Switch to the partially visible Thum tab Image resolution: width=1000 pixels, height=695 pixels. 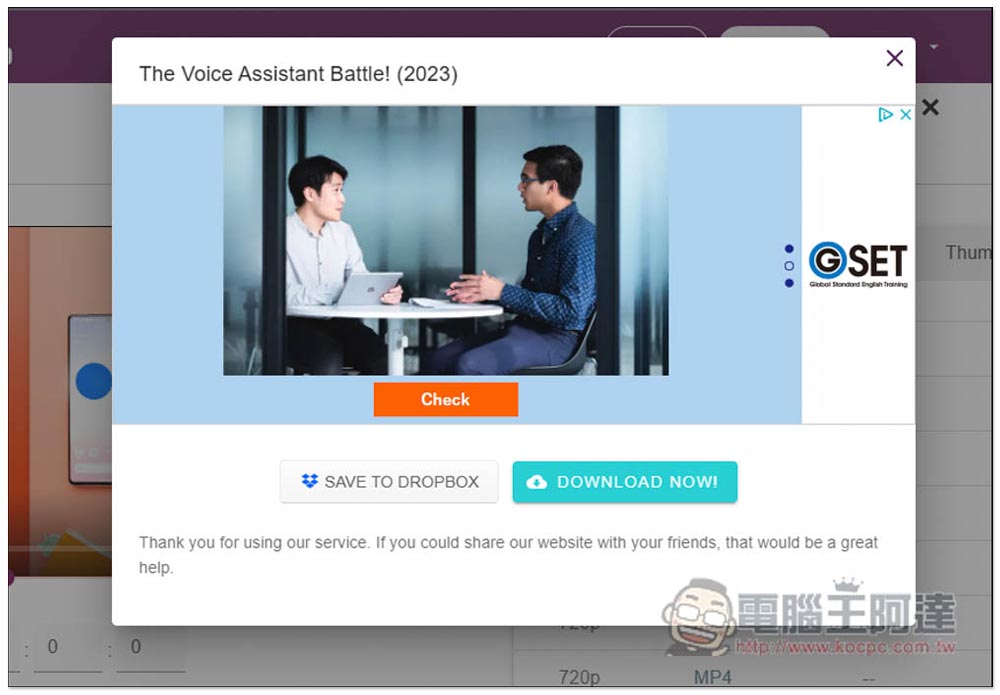click(968, 252)
